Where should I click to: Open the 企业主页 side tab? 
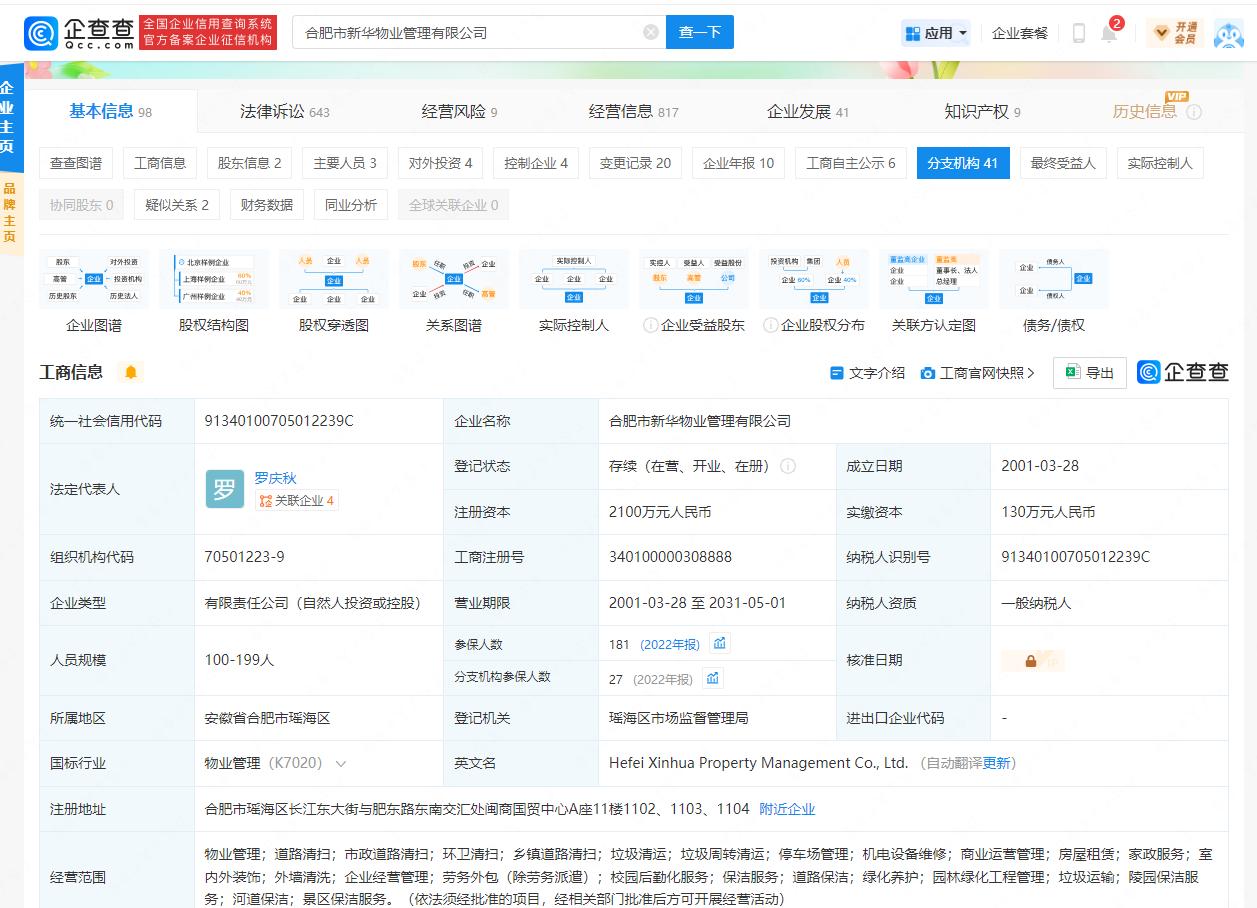coord(9,116)
